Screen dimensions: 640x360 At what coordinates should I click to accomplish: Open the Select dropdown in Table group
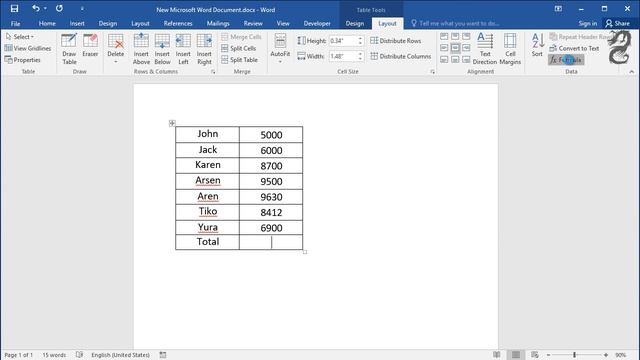tap(20, 37)
